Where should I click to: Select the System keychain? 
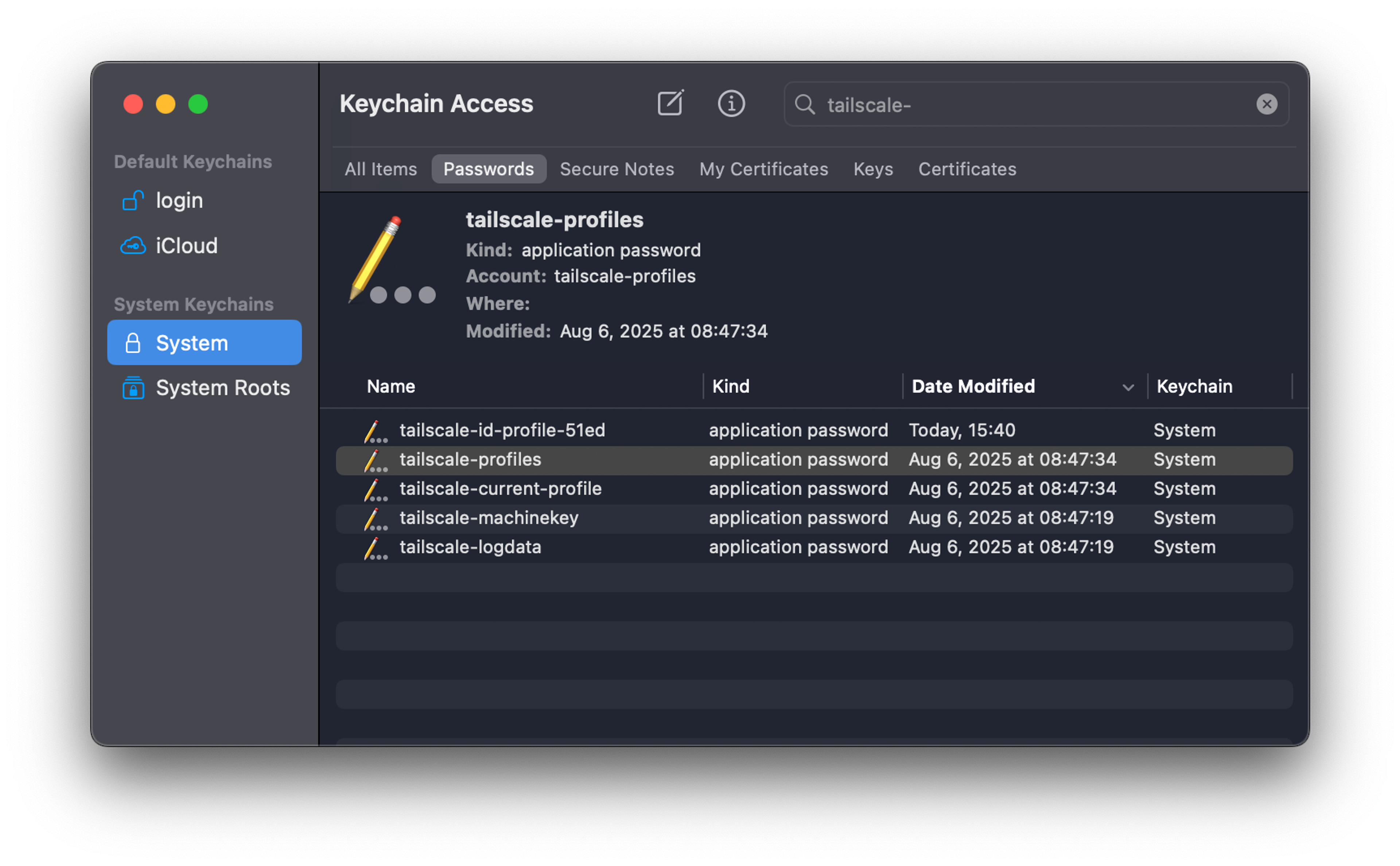(205, 343)
